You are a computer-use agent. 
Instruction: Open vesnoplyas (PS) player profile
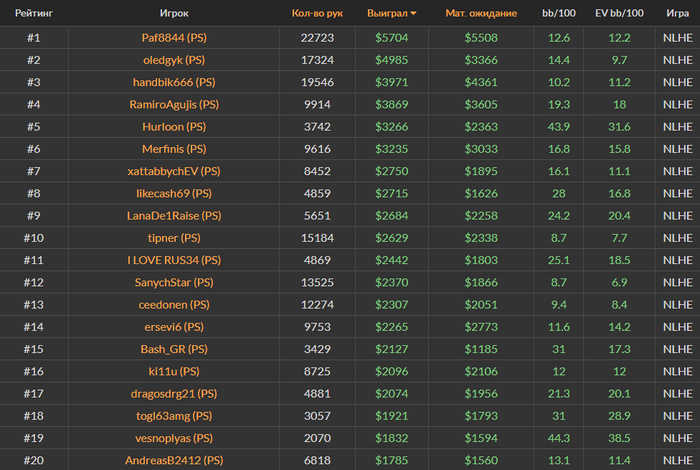point(174,438)
